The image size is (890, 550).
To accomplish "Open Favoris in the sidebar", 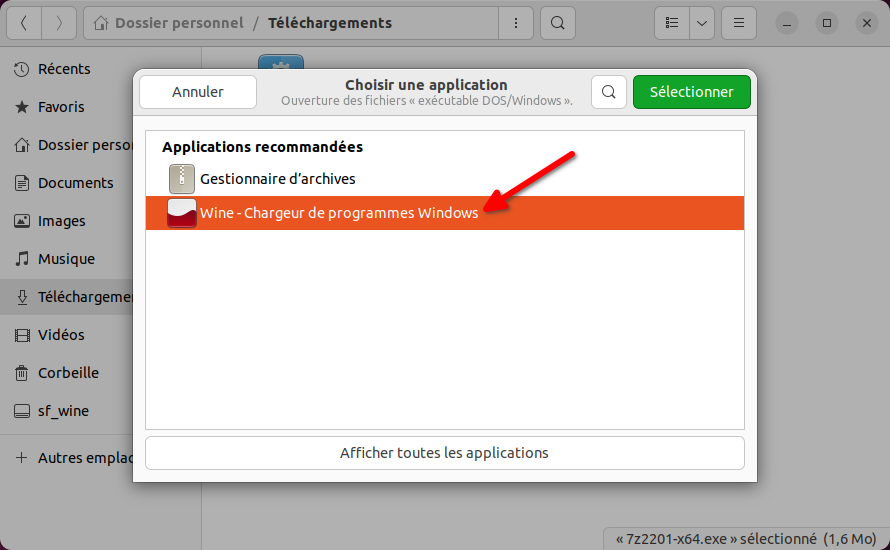I will (x=67, y=107).
